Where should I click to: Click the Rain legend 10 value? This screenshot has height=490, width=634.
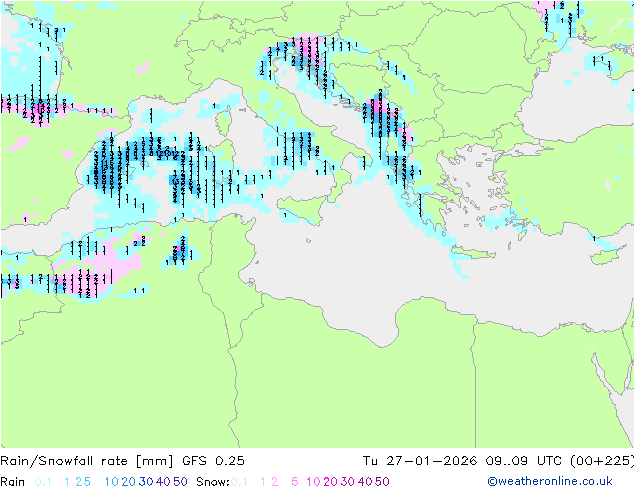[112, 482]
